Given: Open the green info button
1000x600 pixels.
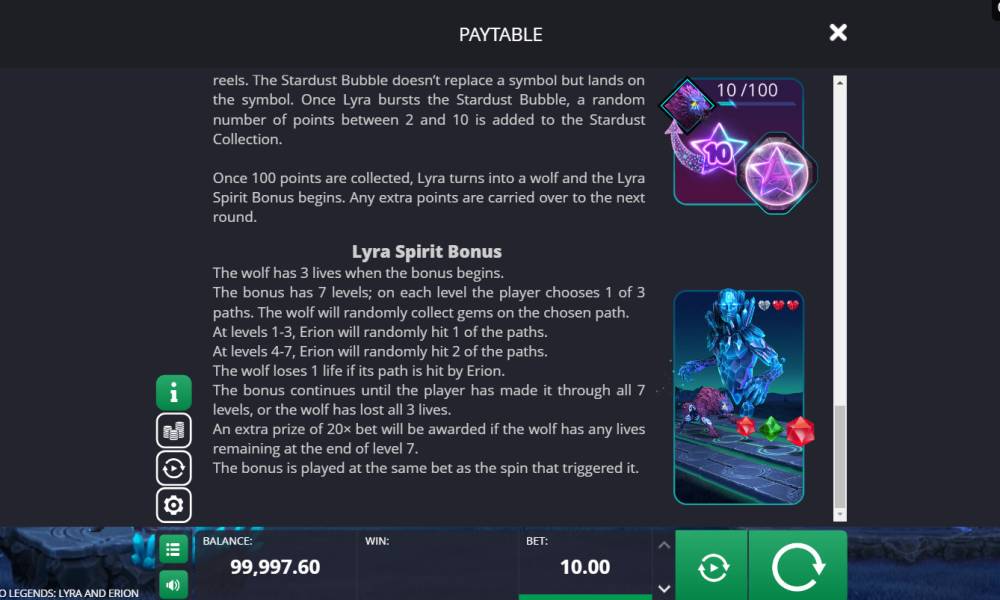Looking at the screenshot, I should pos(173,393).
